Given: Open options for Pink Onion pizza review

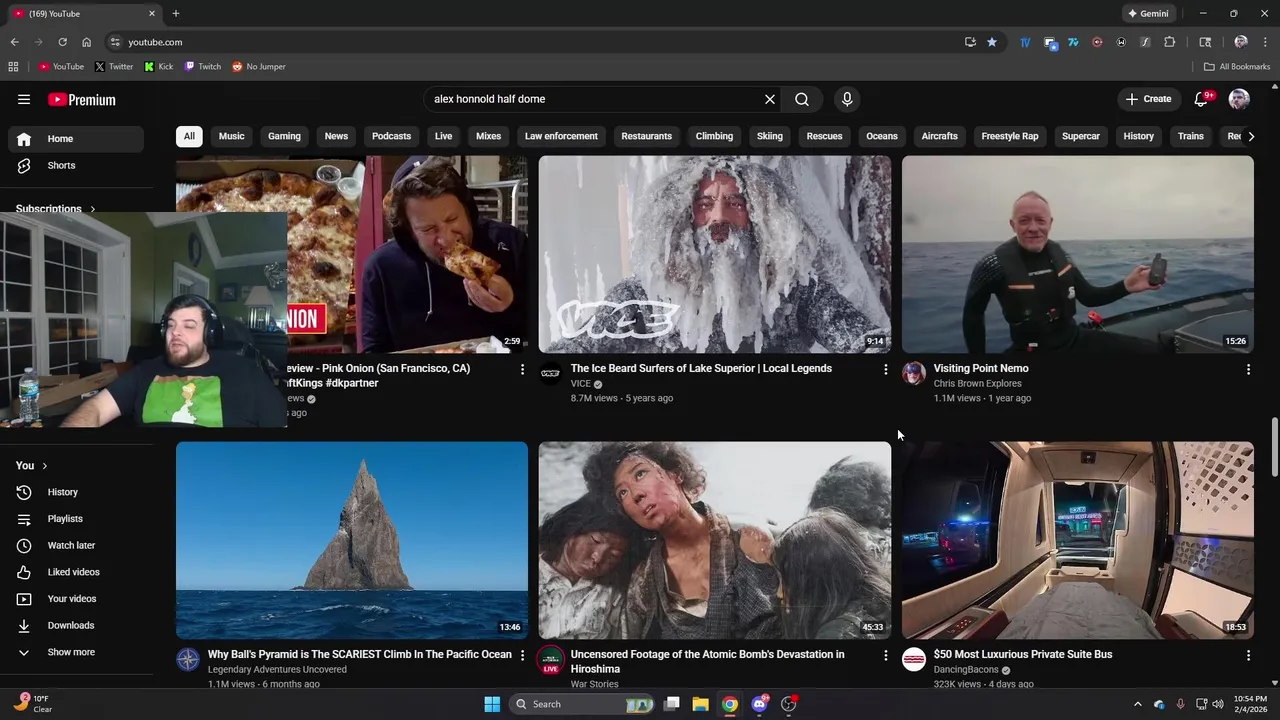Looking at the screenshot, I should coord(522,370).
